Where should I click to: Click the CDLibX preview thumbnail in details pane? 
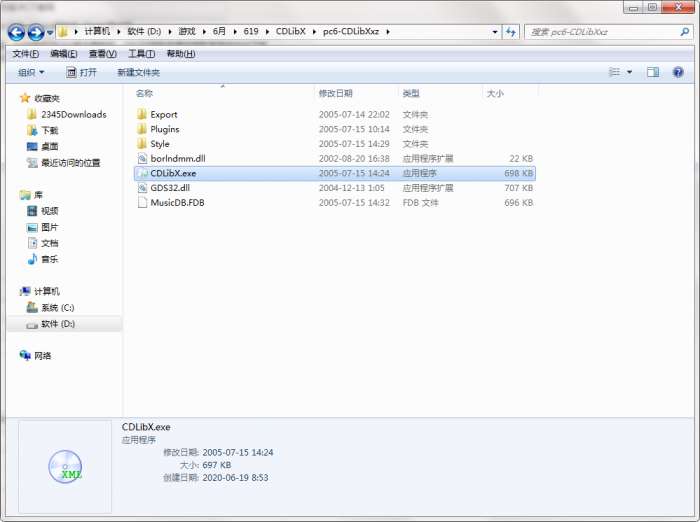(65, 467)
